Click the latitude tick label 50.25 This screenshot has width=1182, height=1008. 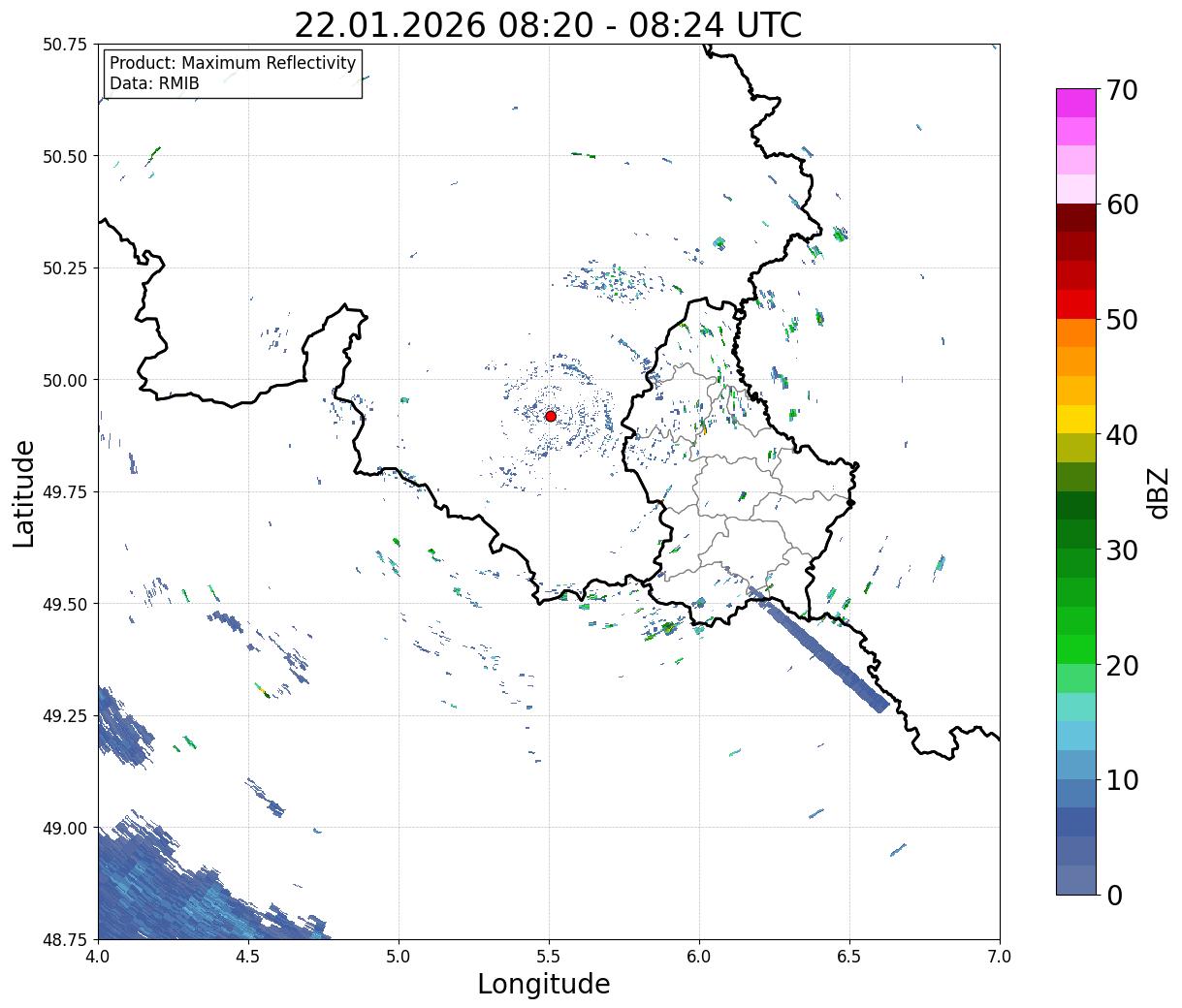65,268
